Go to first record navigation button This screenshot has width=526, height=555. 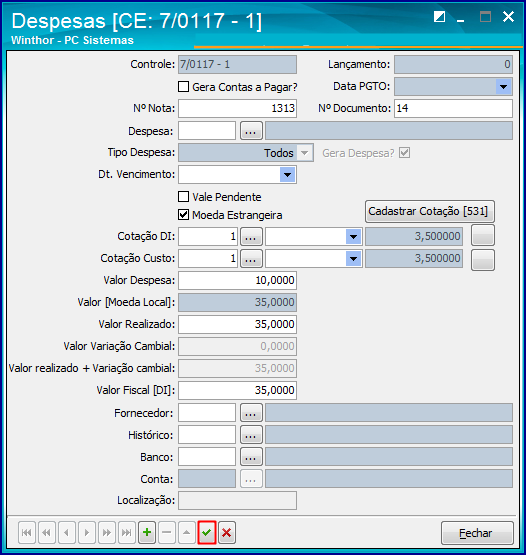click(x=27, y=532)
